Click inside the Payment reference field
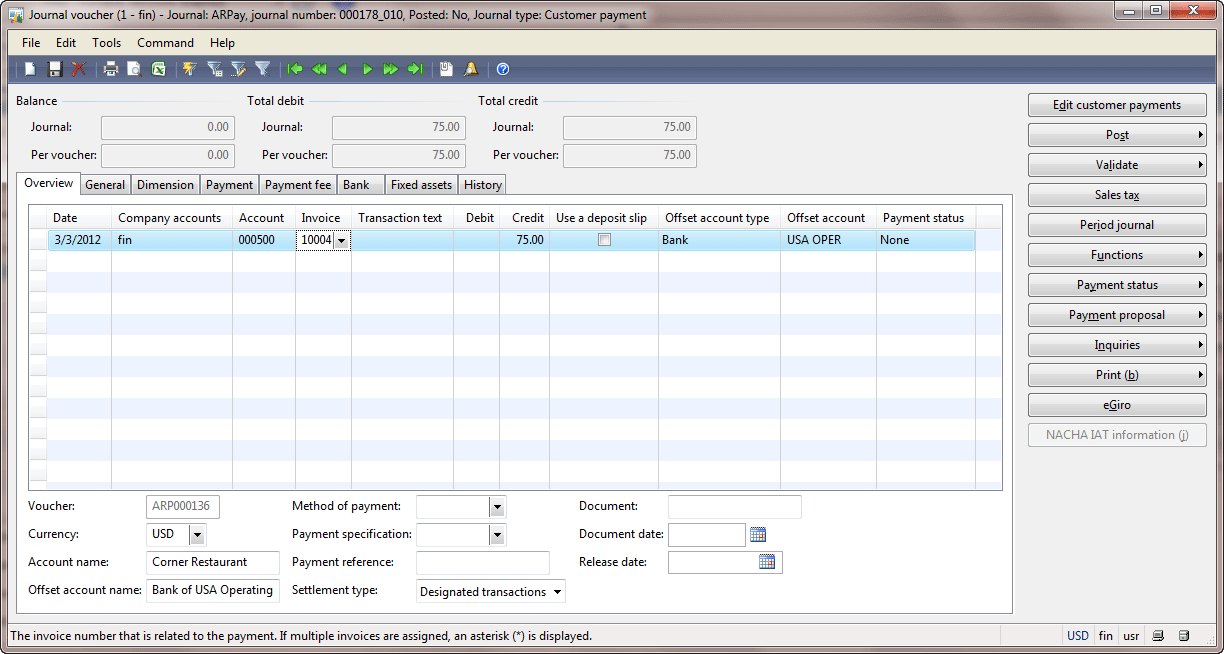The height and width of the screenshot is (654, 1224). [x=481, y=562]
